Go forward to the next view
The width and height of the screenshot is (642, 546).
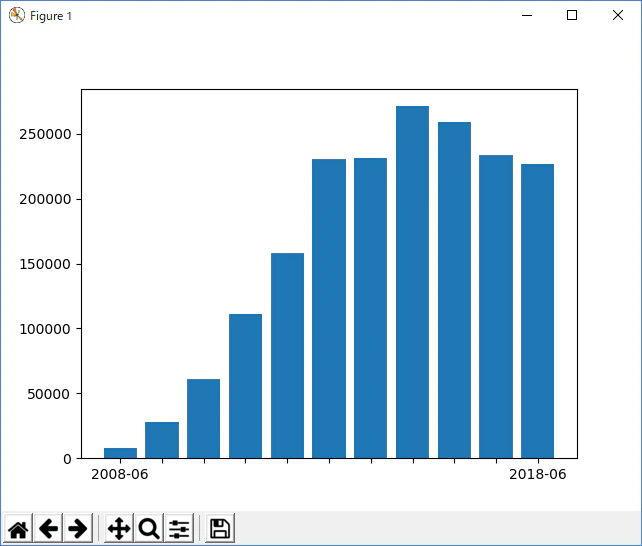coord(78,528)
